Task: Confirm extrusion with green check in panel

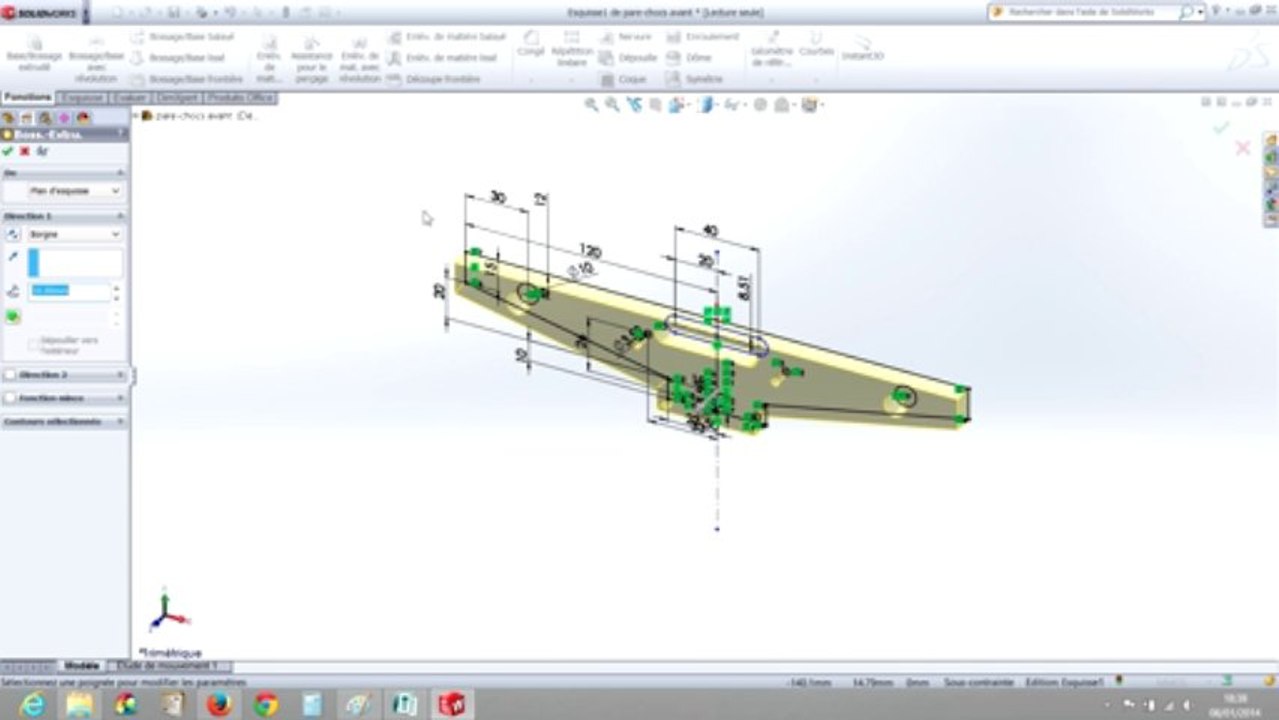Action: (8, 151)
